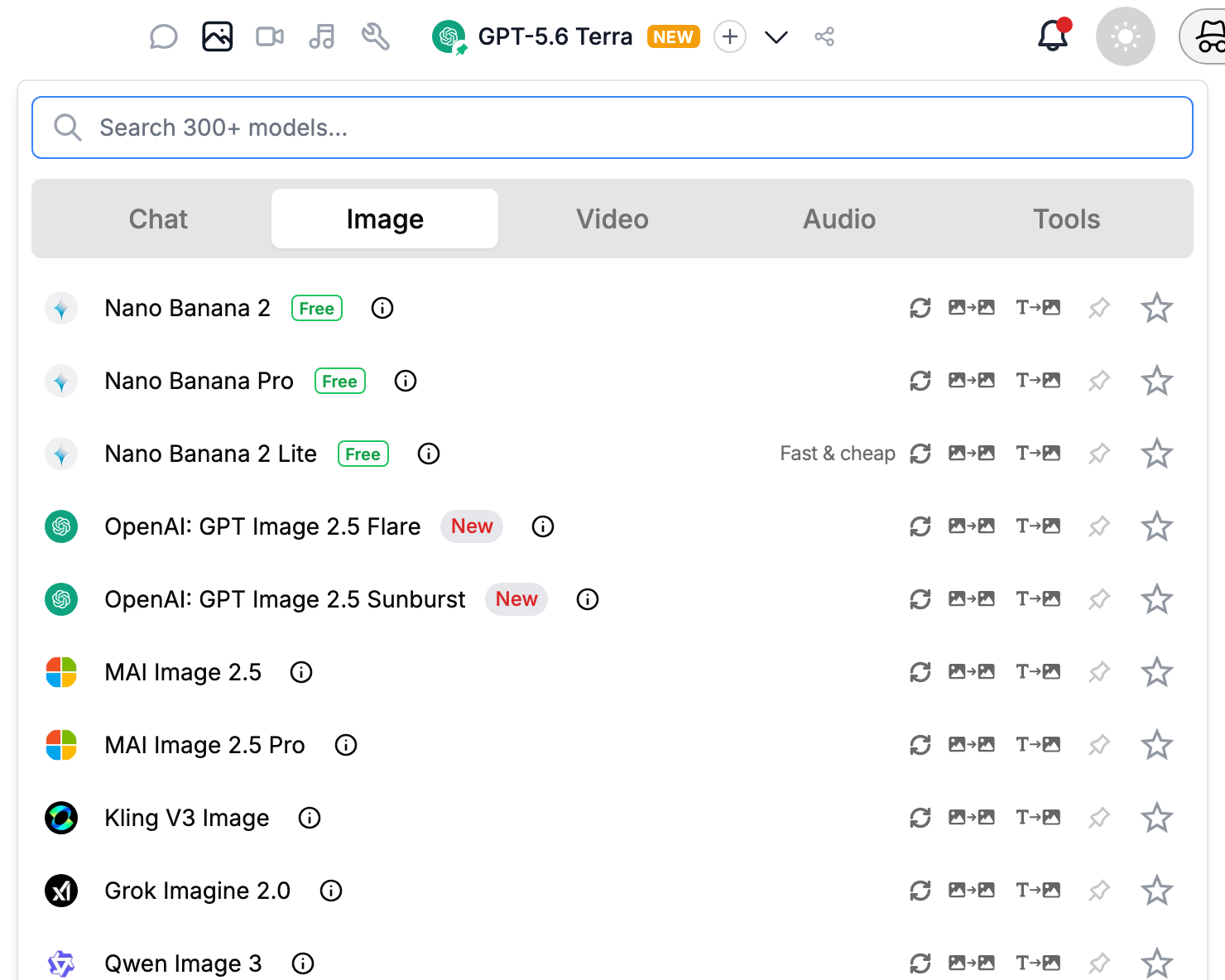This screenshot has height=980, width=1225.
Task: Switch to Tools tab
Action: point(1066,219)
